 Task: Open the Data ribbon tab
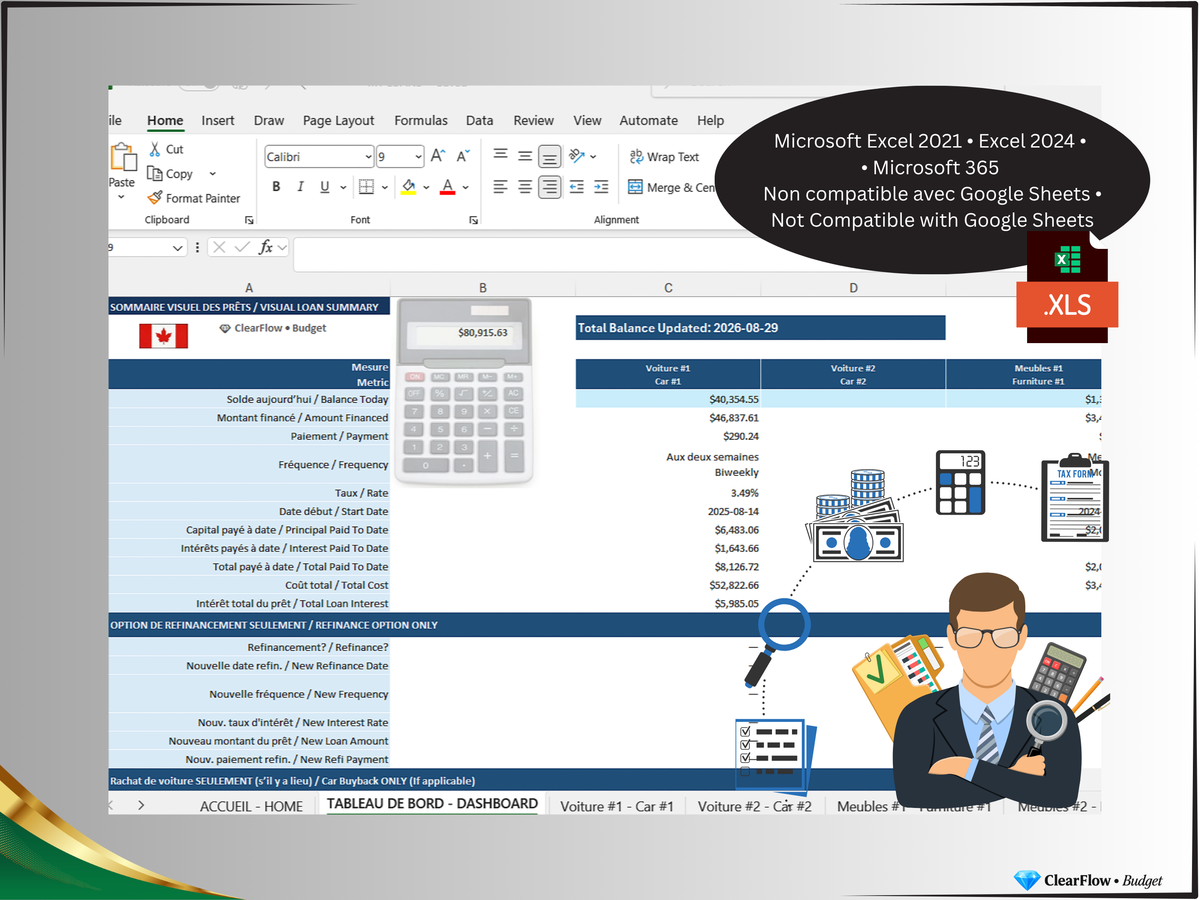480,120
